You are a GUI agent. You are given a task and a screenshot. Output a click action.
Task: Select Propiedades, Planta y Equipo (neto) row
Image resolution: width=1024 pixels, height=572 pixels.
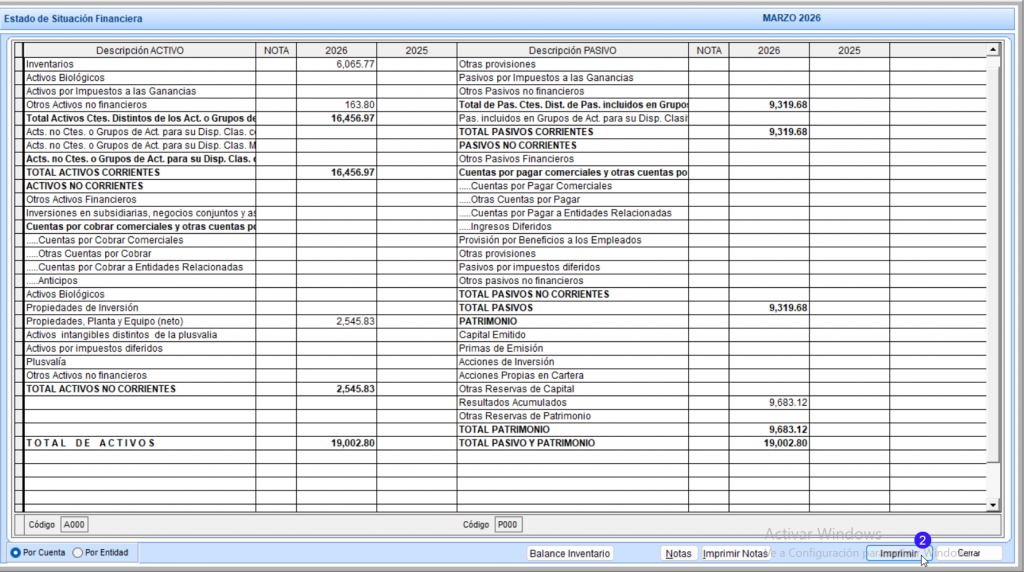pos(140,321)
